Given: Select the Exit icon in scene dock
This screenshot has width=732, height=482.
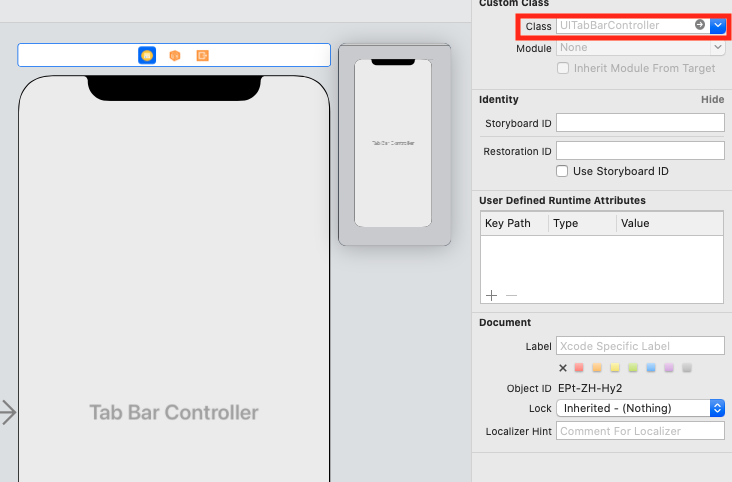Looking at the screenshot, I should pyautogui.click(x=202, y=56).
